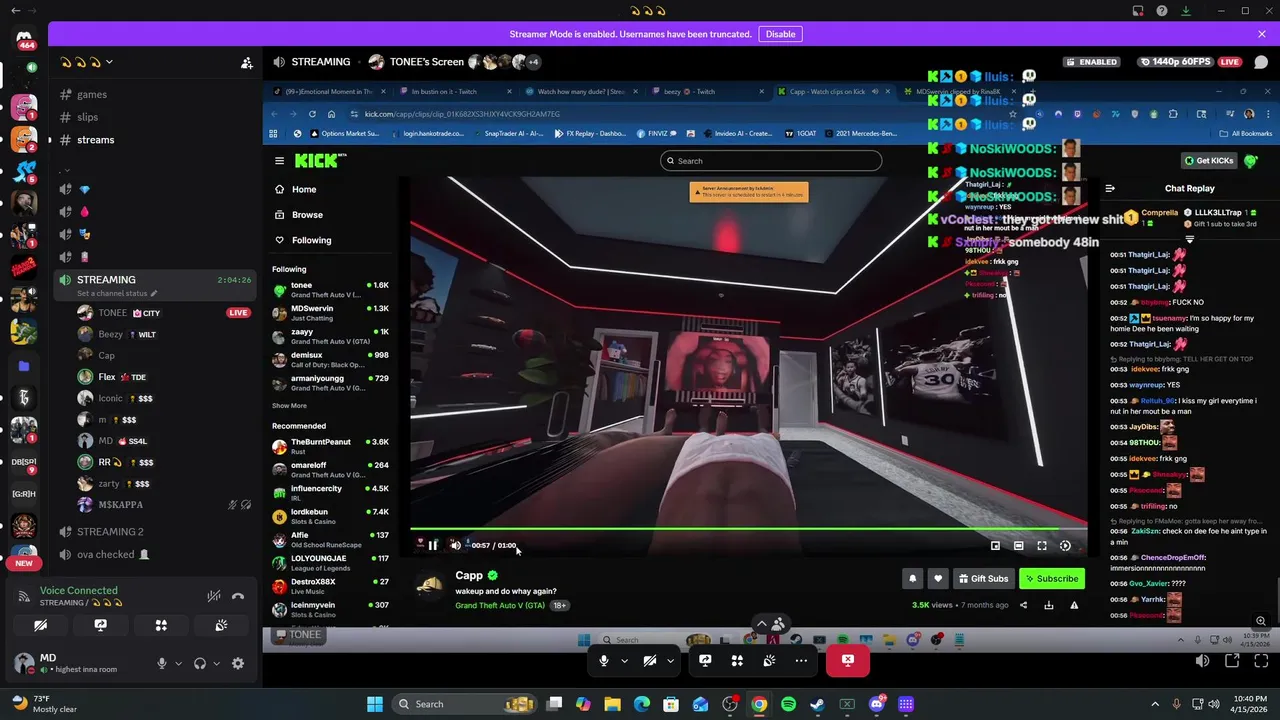Subscribe to Capp channel
Viewport: 1280px width, 720px height.
(x=1051, y=578)
